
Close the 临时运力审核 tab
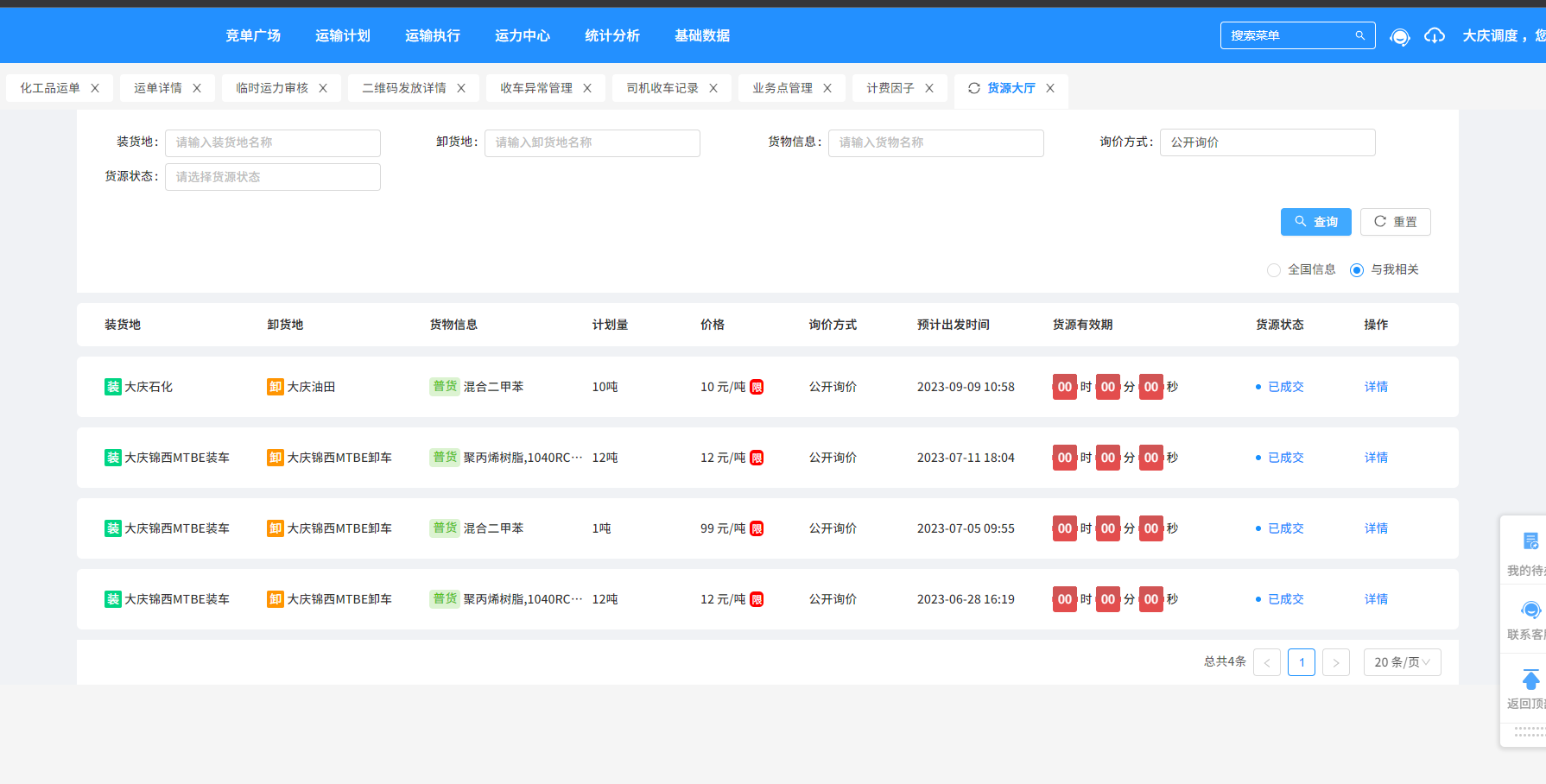323,88
